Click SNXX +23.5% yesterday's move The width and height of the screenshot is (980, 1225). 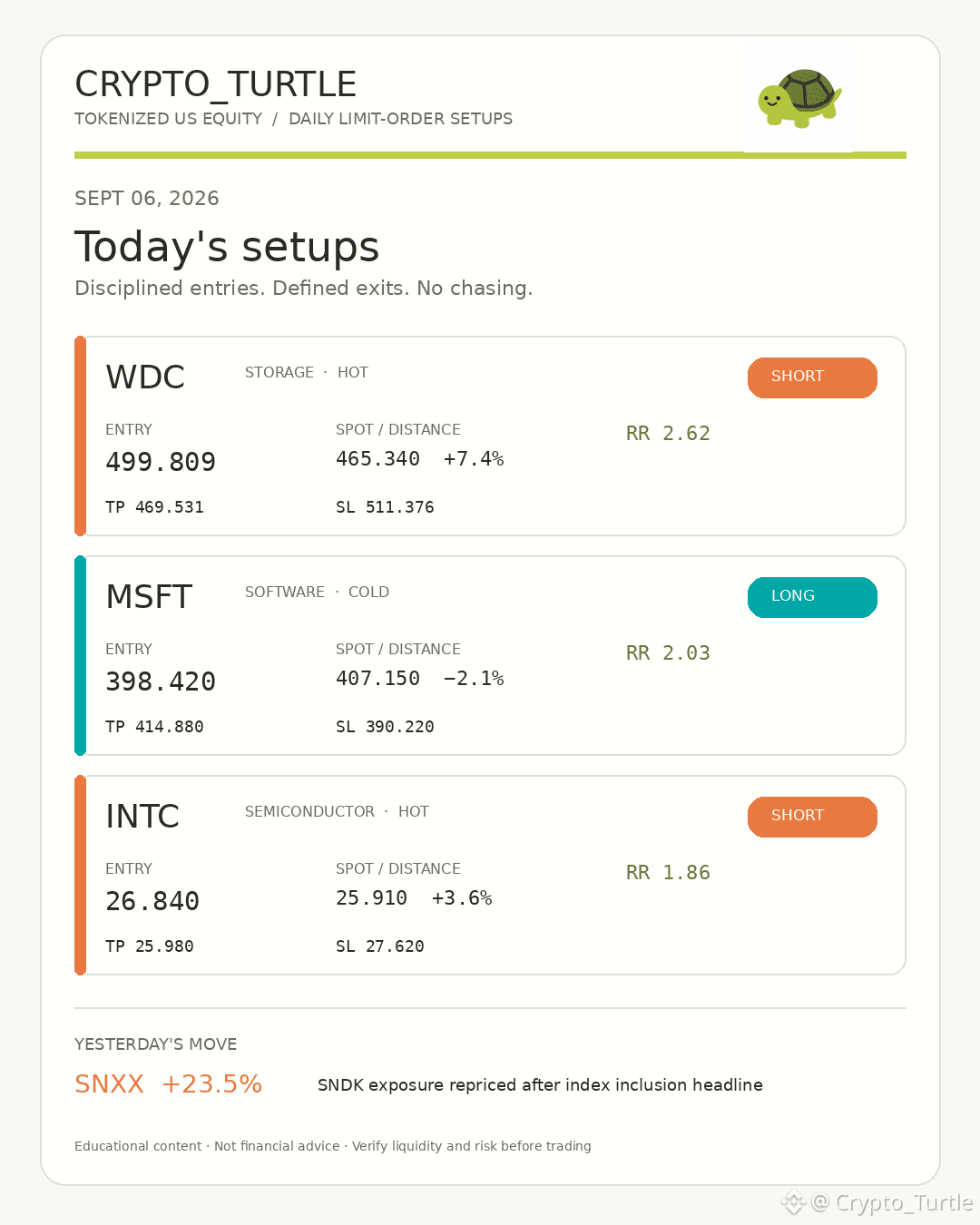[x=168, y=1084]
